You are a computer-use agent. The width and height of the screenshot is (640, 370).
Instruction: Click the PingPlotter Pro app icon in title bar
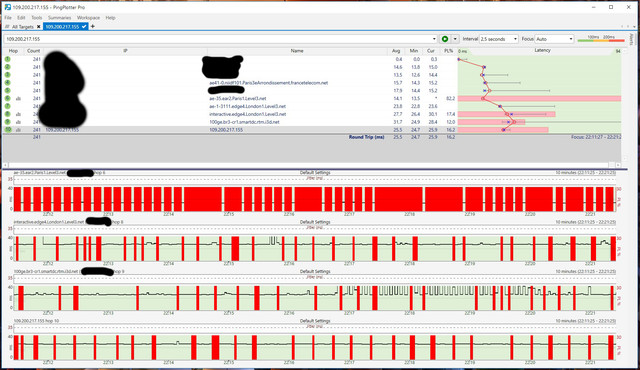7,7
